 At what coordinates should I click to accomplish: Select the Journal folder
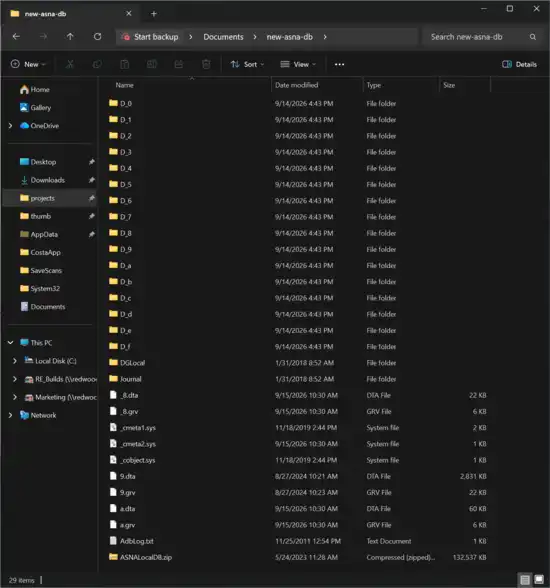pos(125,379)
